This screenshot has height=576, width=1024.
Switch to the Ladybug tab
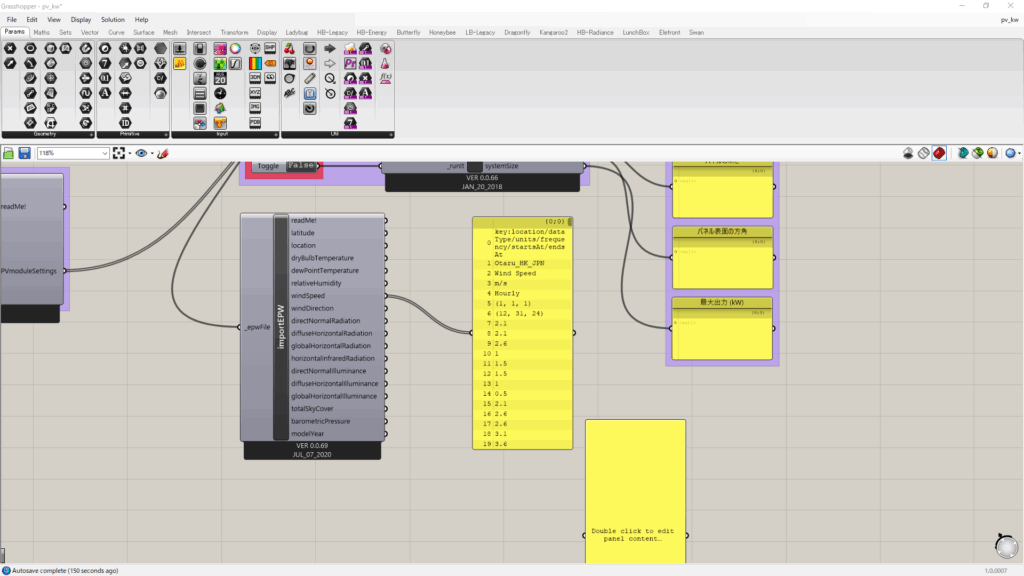[298, 32]
